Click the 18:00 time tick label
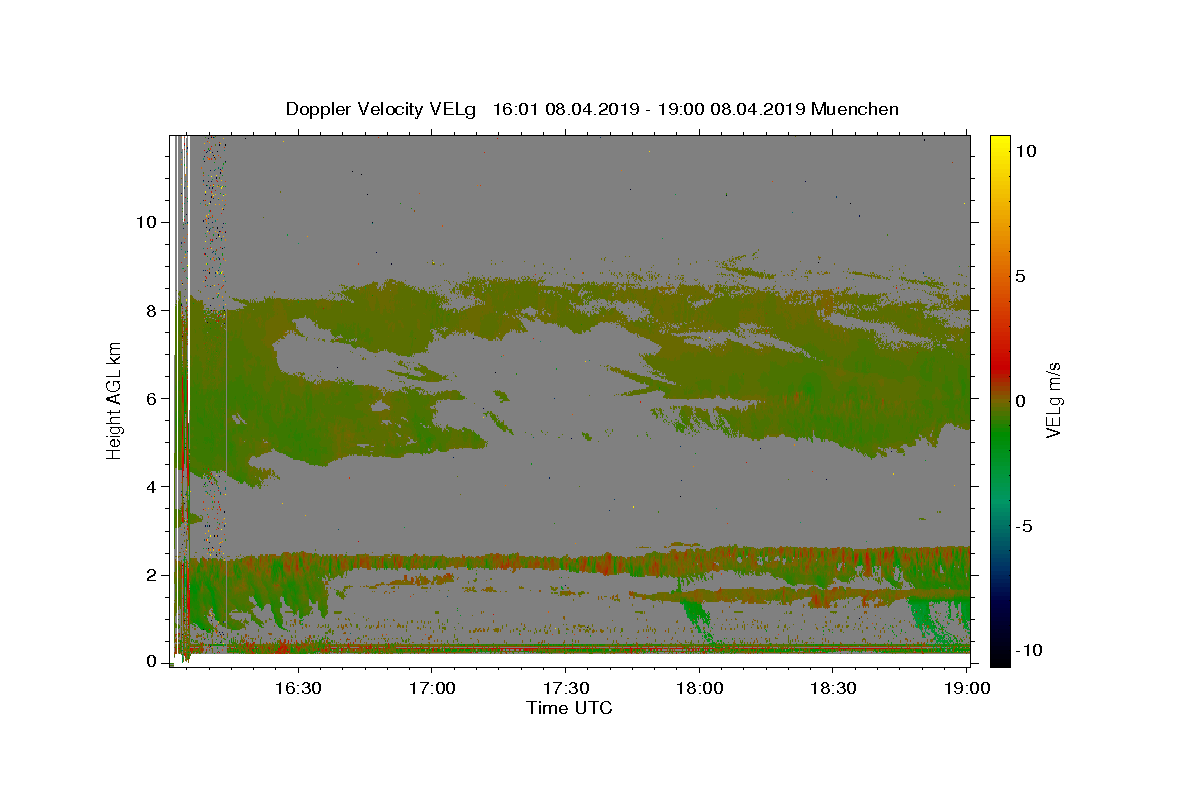 coord(699,688)
